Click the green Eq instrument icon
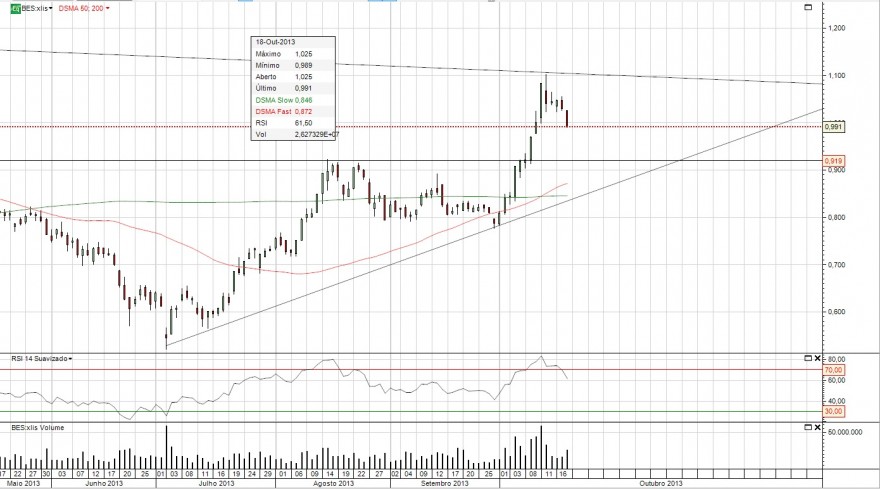Screen dimensions: 880x489 pyautogui.click(x=16, y=8)
